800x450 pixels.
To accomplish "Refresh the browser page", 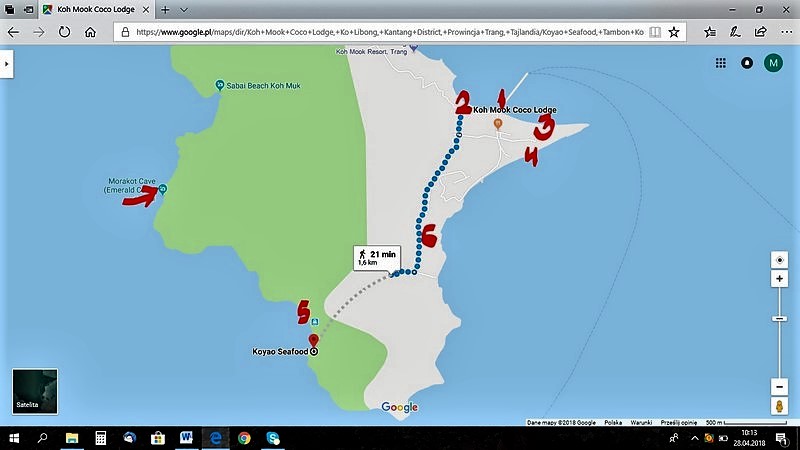I will (64, 32).
